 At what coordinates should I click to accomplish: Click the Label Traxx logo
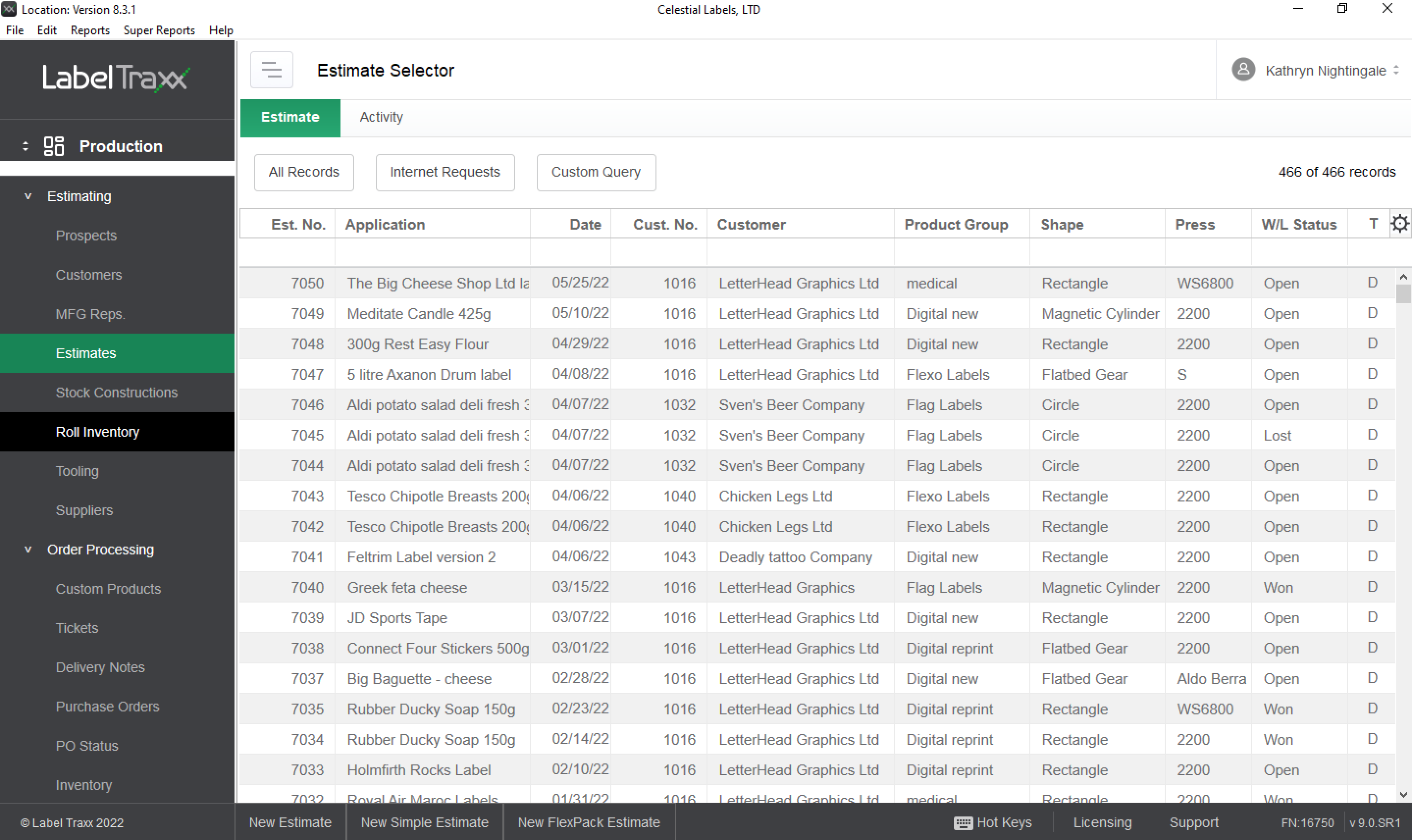pyautogui.click(x=115, y=79)
